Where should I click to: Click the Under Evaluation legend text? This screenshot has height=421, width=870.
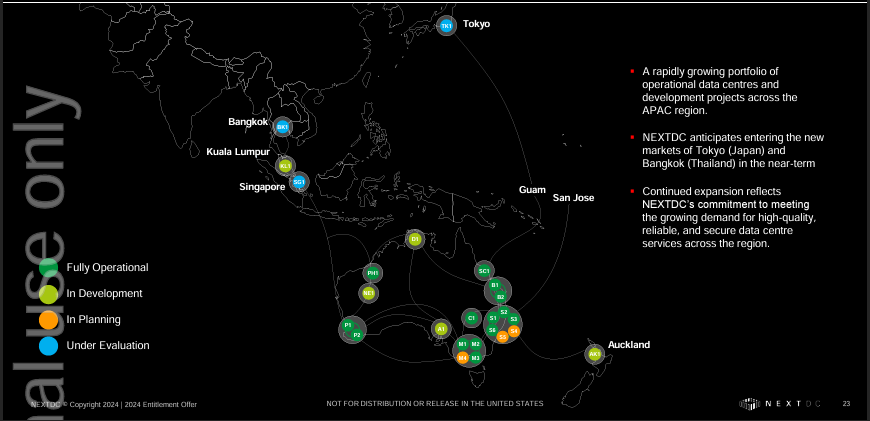pos(108,345)
